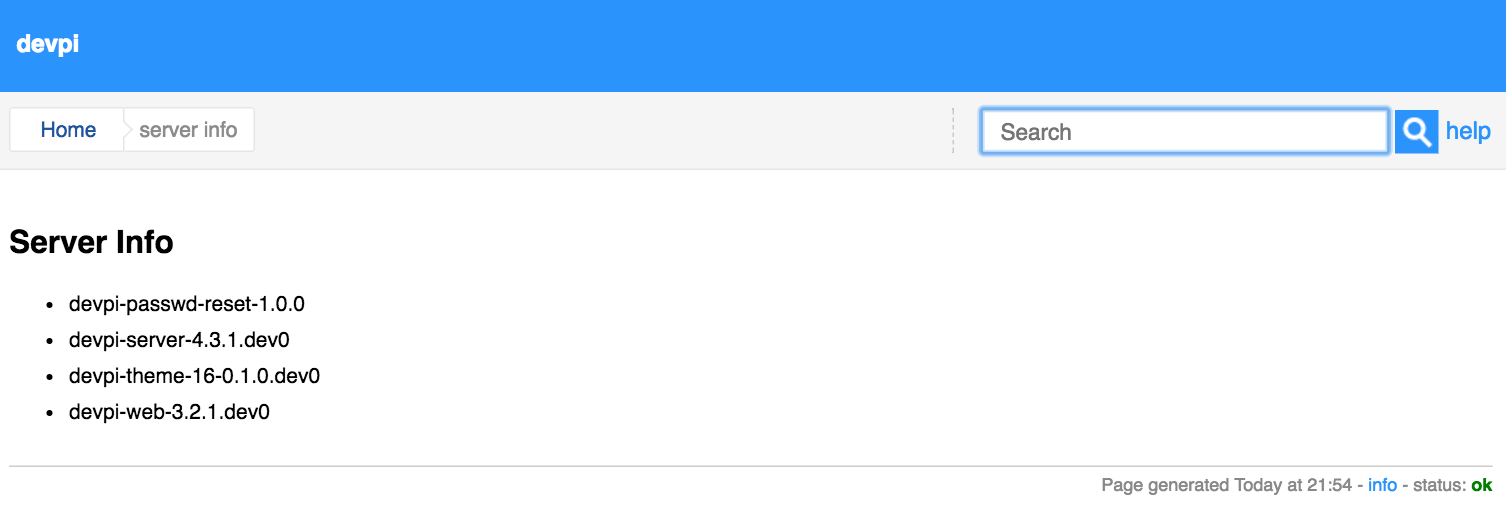1506x524 pixels.
Task: Click the word status in footer
Action: pyautogui.click(x=1438, y=485)
